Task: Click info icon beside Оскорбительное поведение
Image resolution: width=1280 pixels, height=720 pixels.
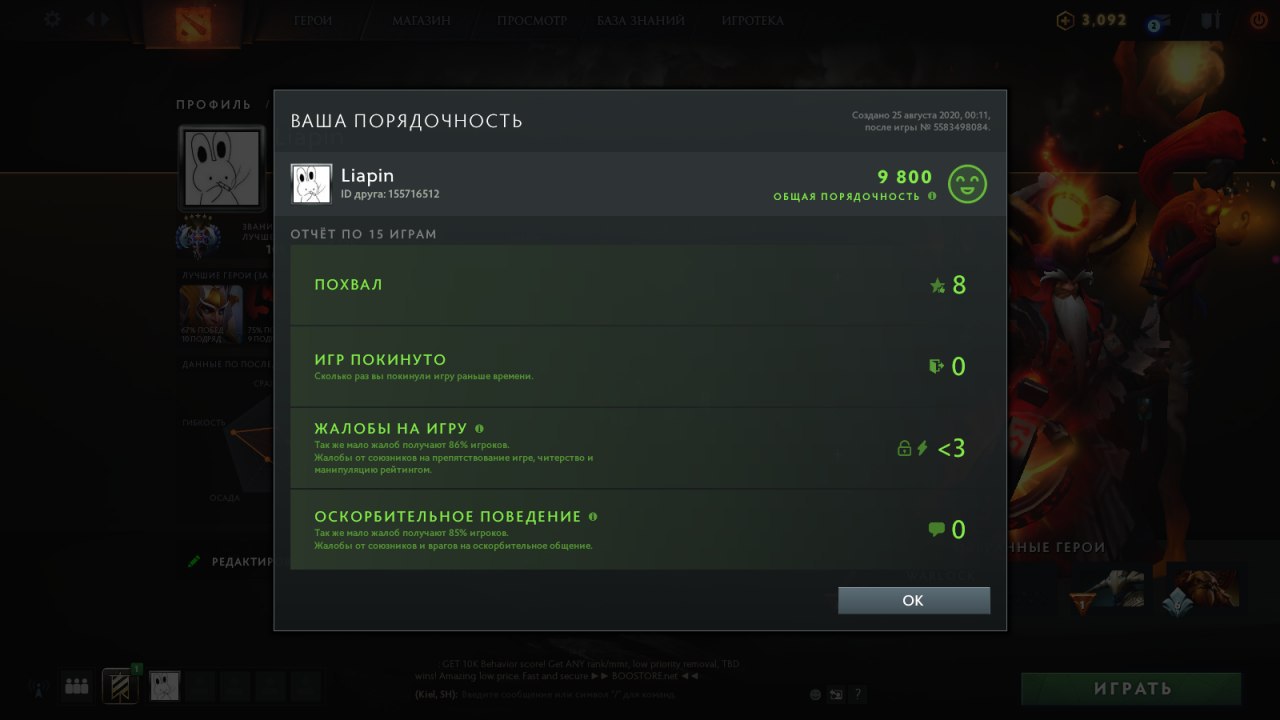Action: pos(593,517)
